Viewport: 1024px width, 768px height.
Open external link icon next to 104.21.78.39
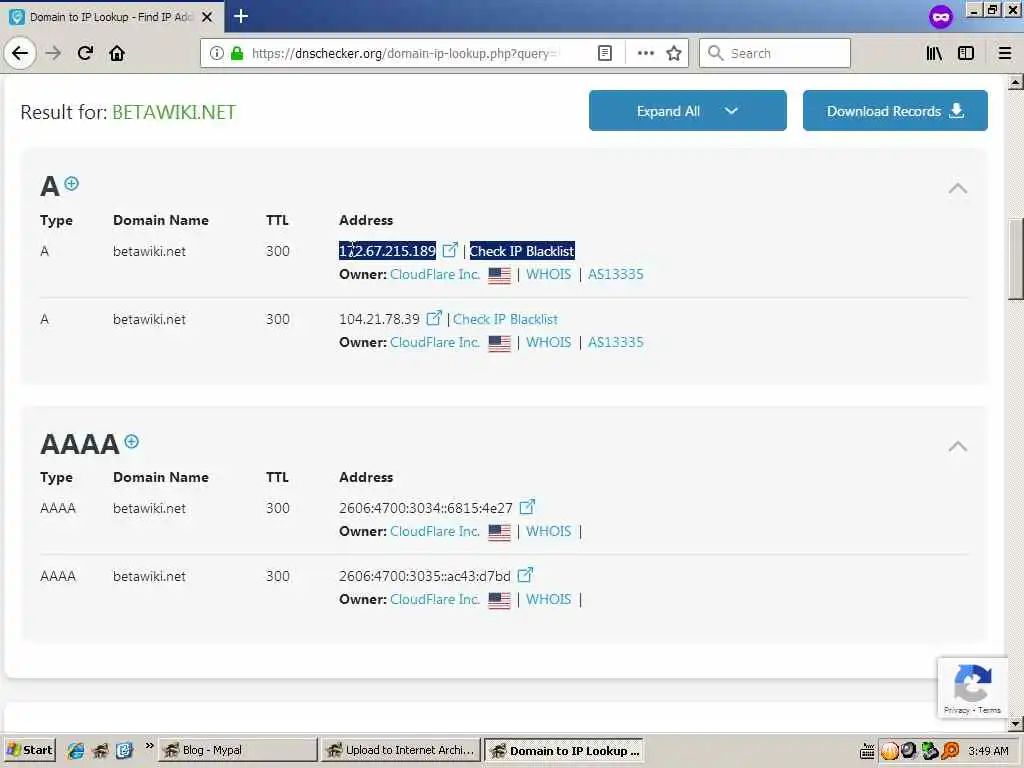(434, 318)
